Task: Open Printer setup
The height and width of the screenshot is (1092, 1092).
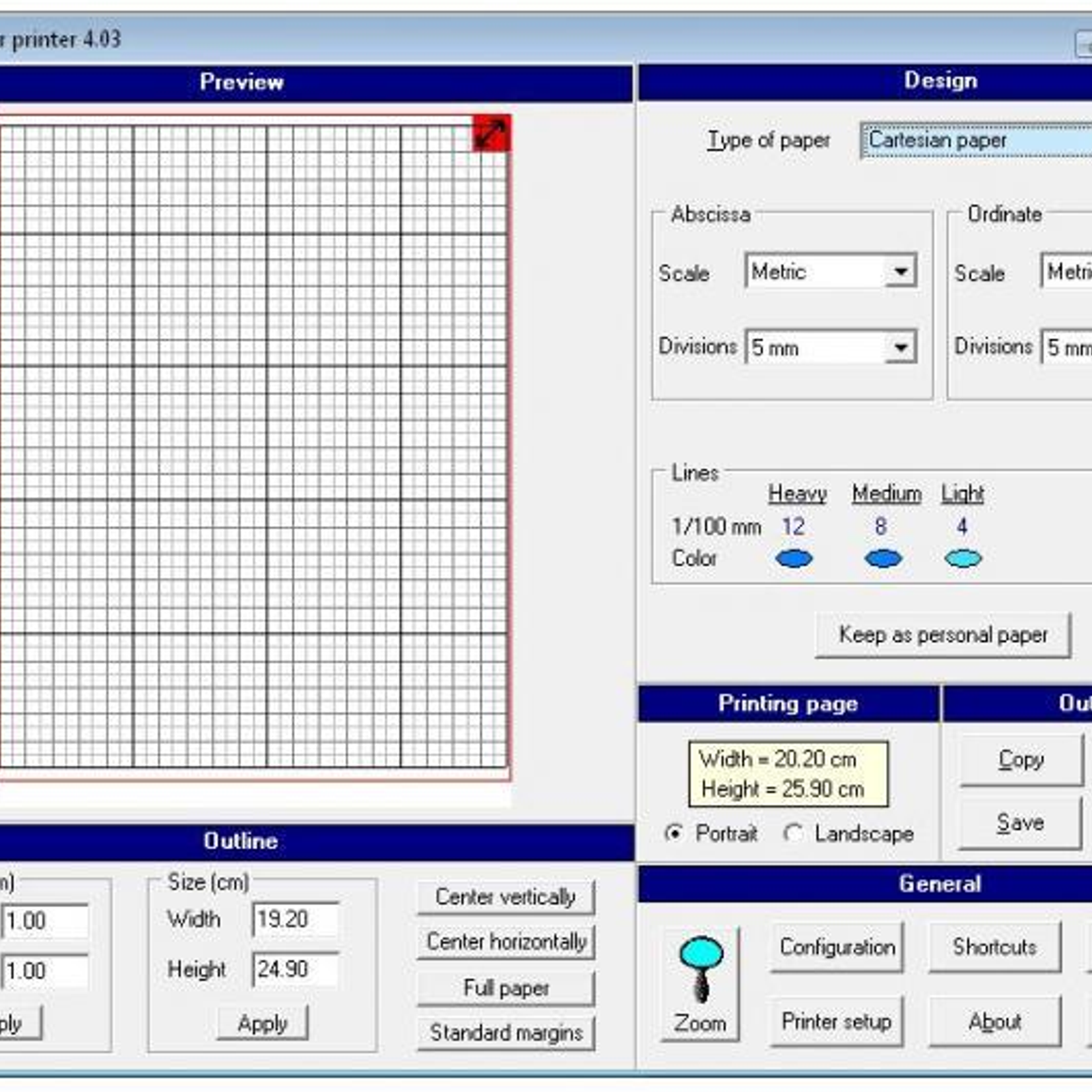Action: click(x=837, y=1022)
